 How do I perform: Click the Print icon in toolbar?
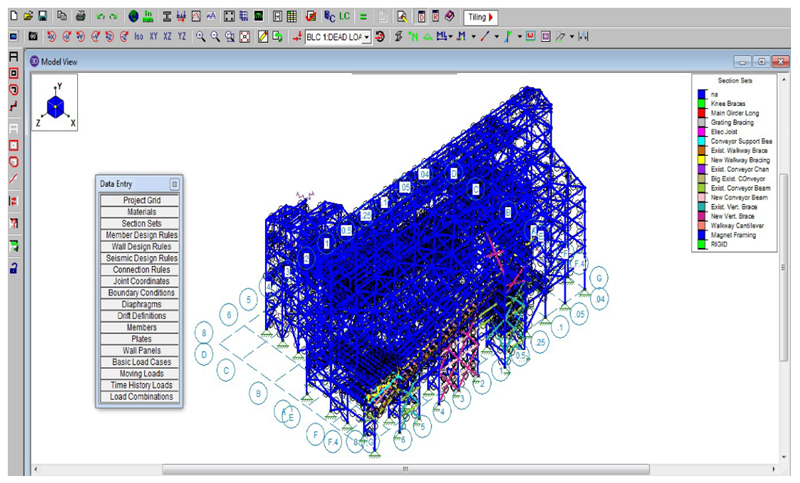point(80,17)
